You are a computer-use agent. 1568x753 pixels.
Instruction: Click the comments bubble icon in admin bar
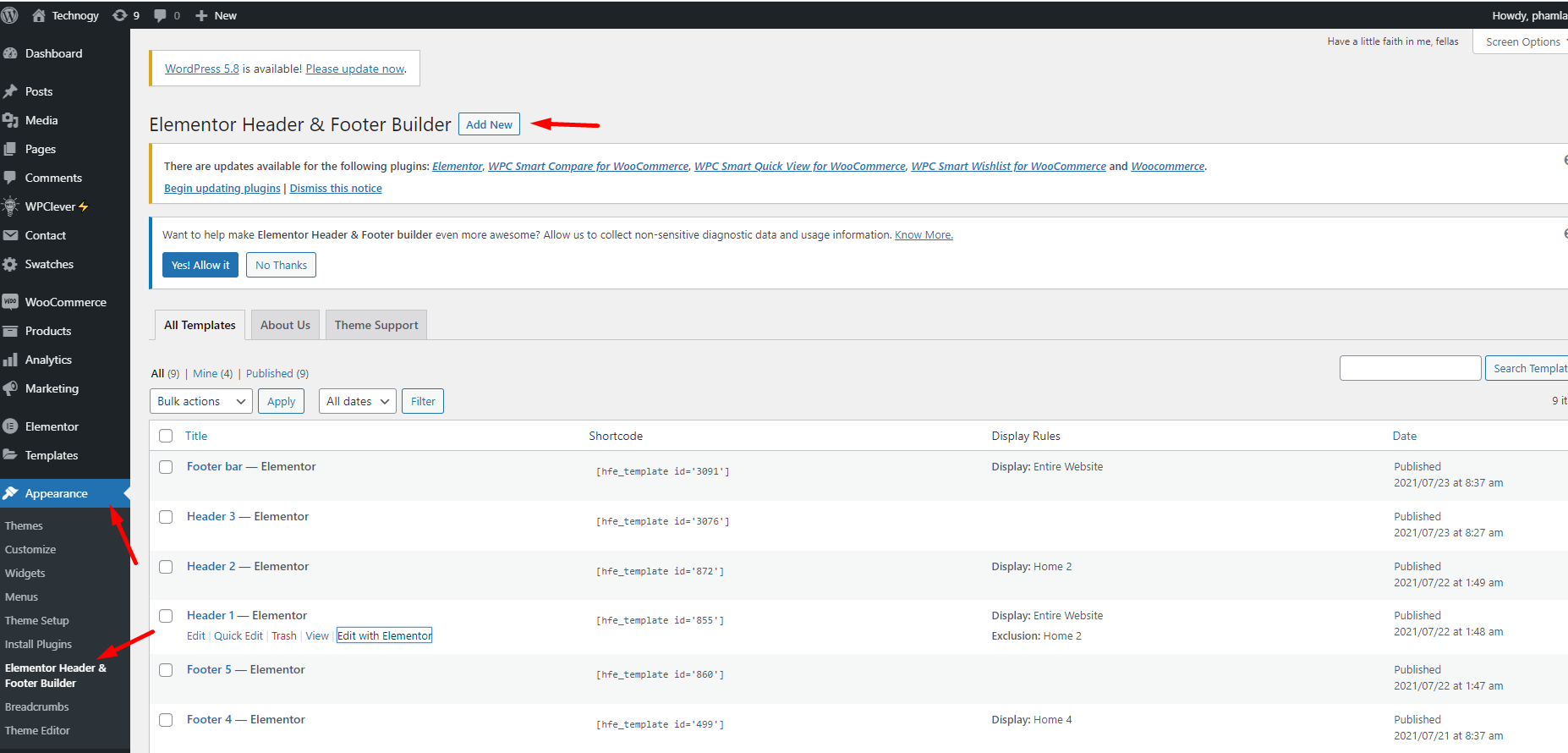(161, 15)
